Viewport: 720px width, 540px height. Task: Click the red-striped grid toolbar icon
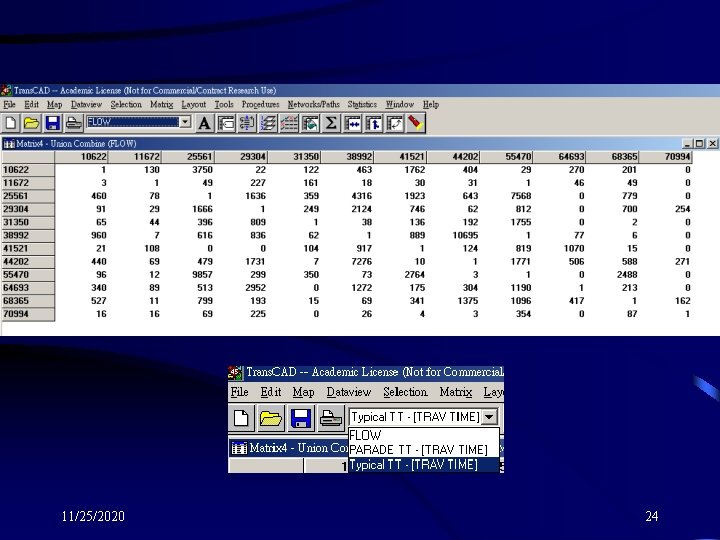pos(289,123)
